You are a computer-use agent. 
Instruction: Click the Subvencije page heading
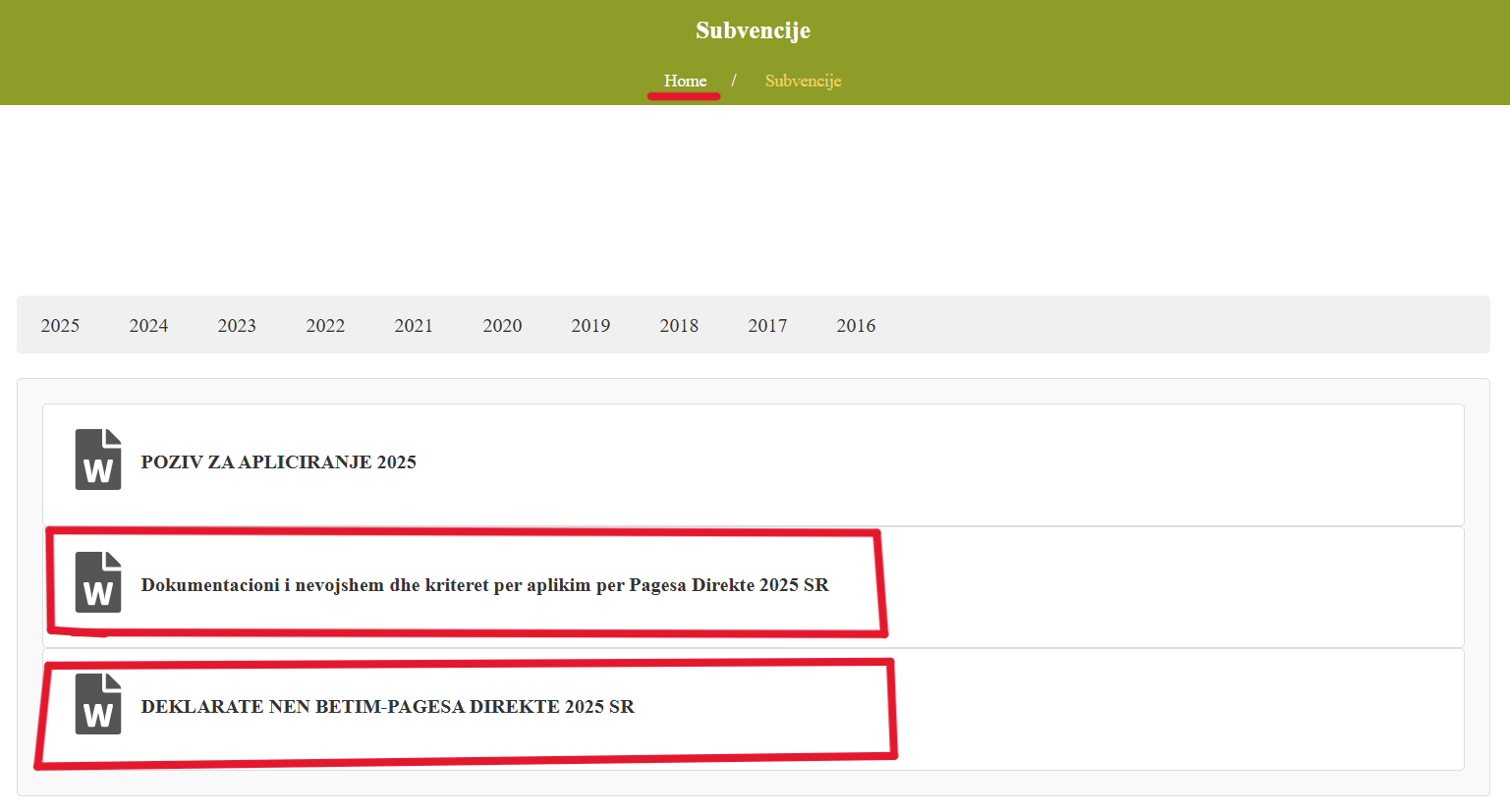pos(754,30)
